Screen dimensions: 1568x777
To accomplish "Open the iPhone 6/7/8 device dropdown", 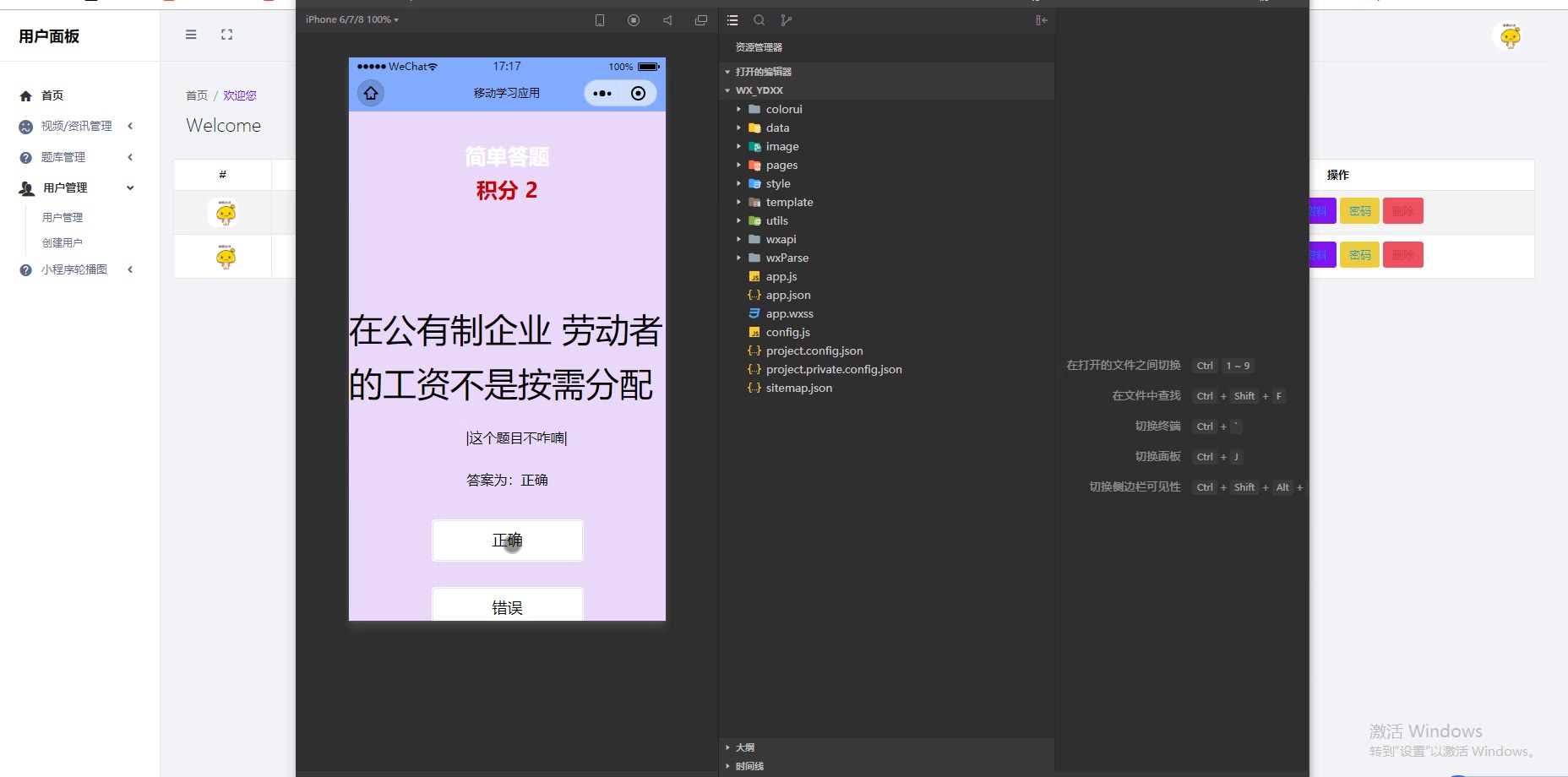I will (352, 19).
